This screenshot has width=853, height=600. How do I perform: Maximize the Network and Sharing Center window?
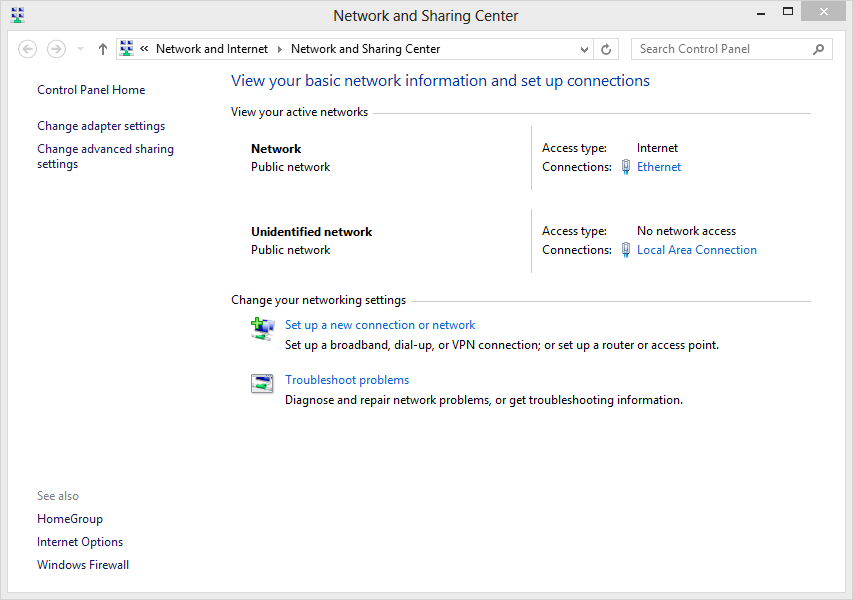click(788, 11)
